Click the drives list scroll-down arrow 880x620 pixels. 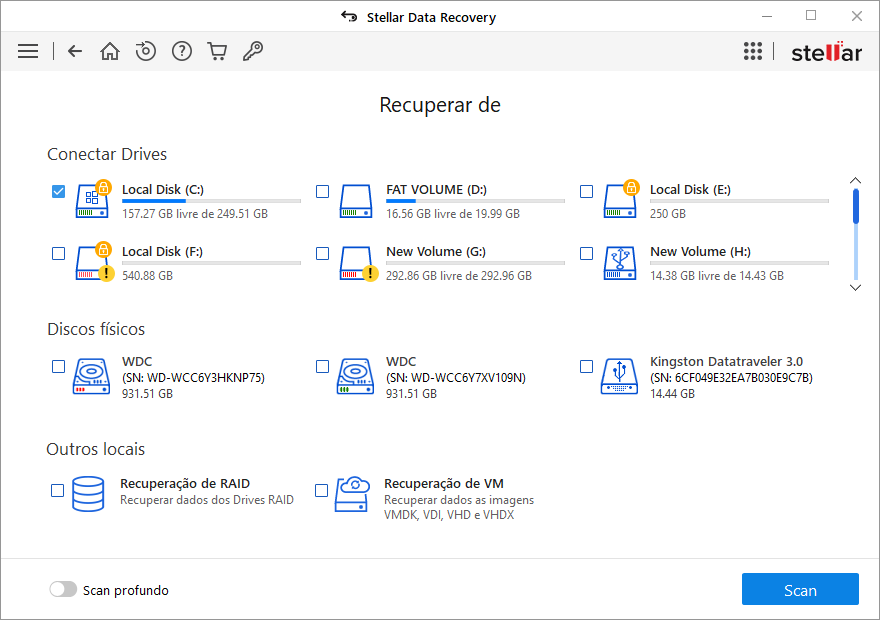click(855, 287)
